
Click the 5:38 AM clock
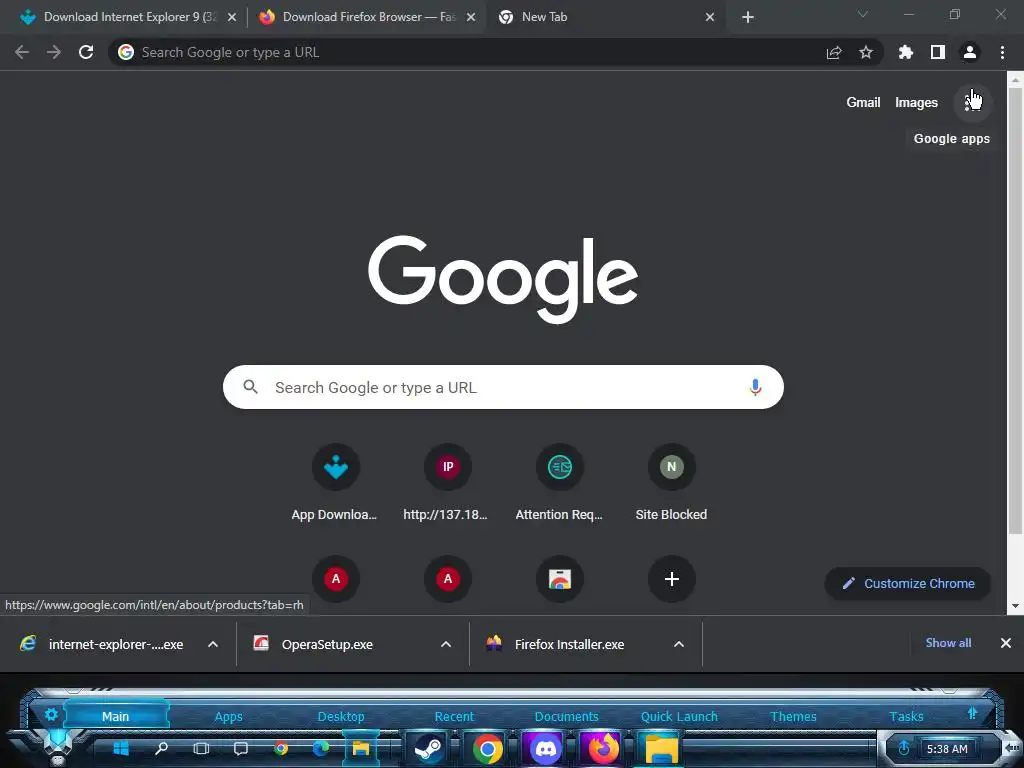[947, 749]
